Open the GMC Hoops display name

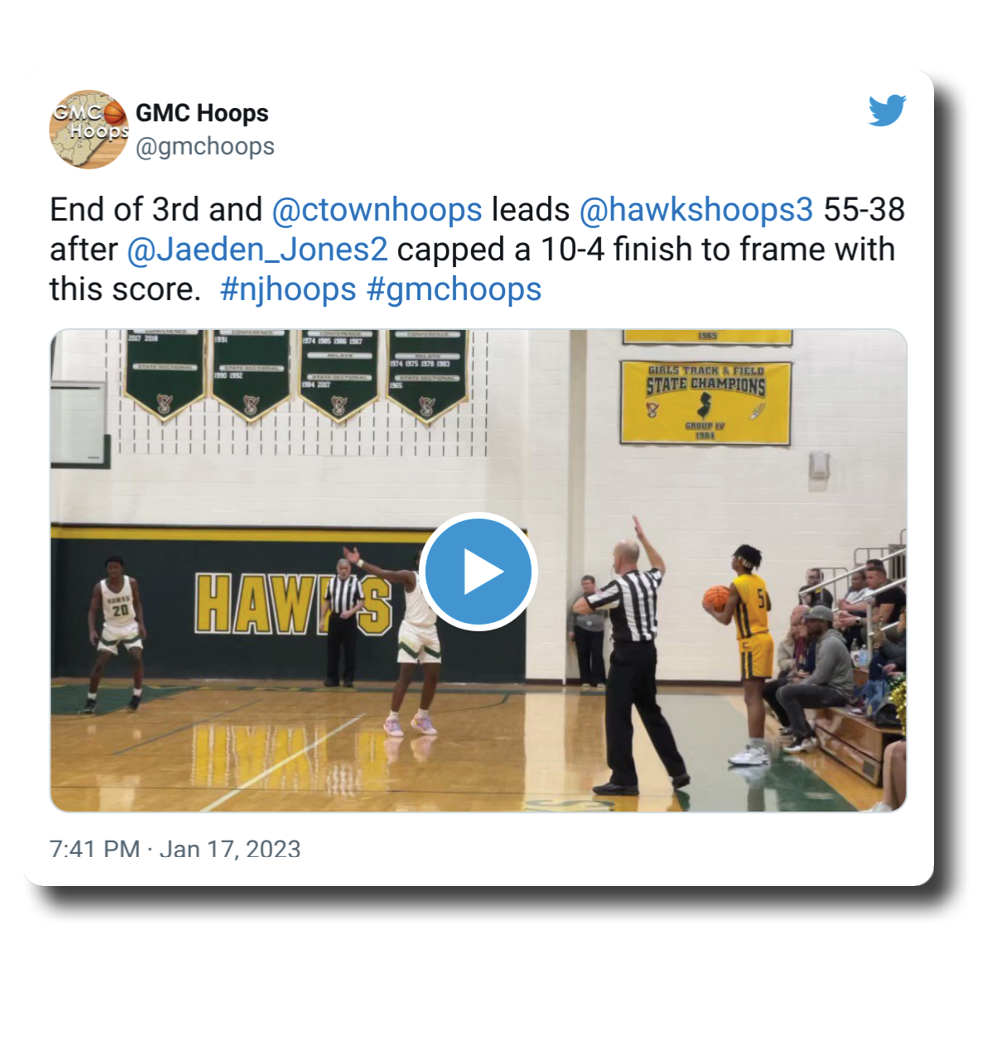pyautogui.click(x=202, y=113)
